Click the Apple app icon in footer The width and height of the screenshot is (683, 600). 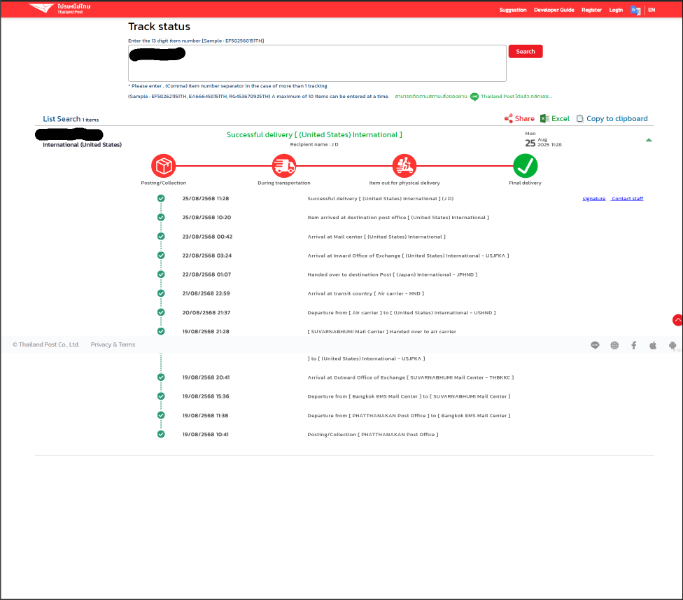click(653, 345)
